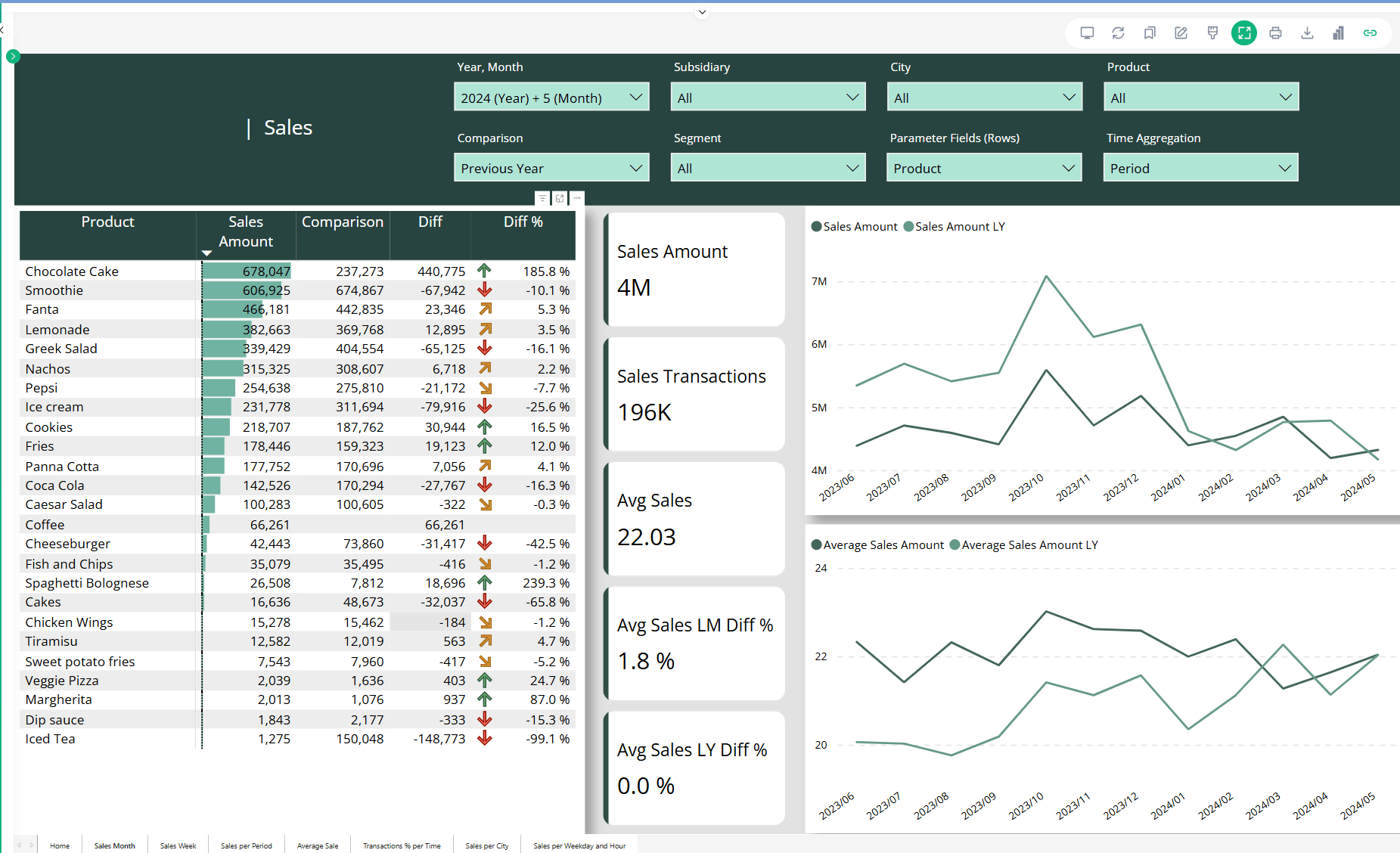Switch to the Sales Week tab
This screenshot has height=853, width=1400.
(x=178, y=845)
